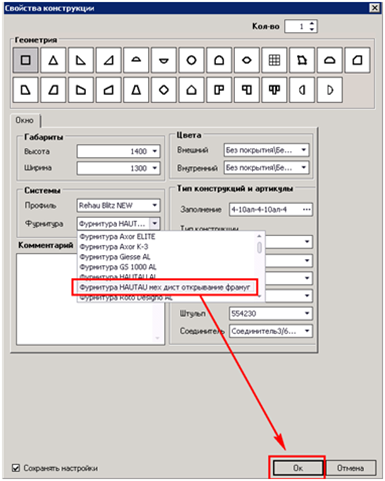The image size is (385, 481).
Task: Choose Фурнитура Axor K-3 from list
Action: point(114,247)
